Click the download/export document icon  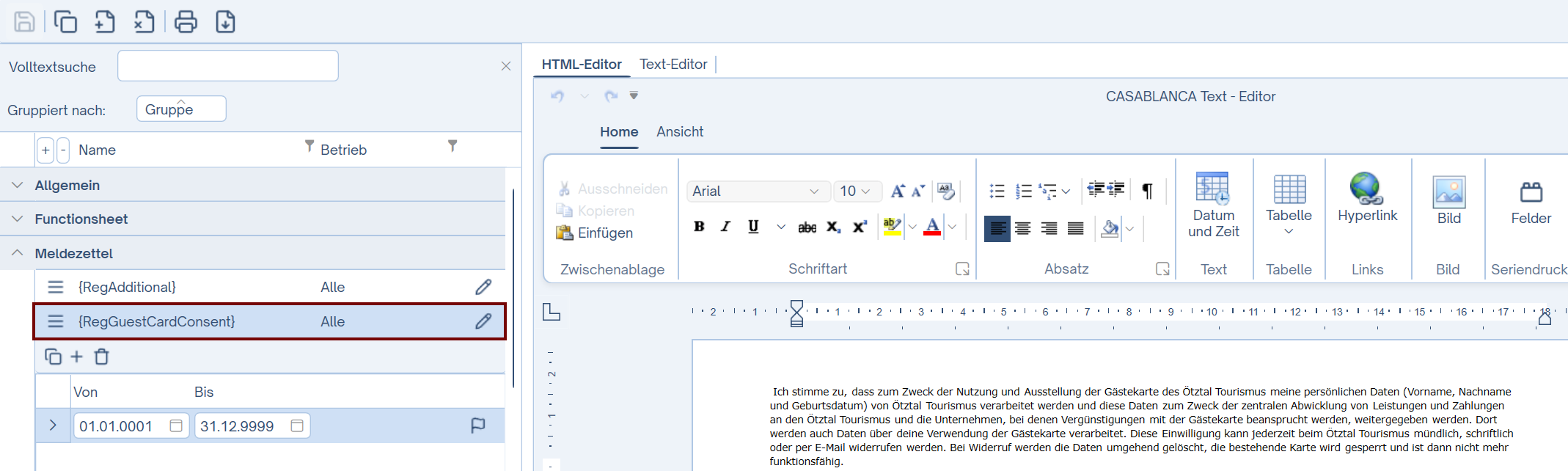click(225, 22)
